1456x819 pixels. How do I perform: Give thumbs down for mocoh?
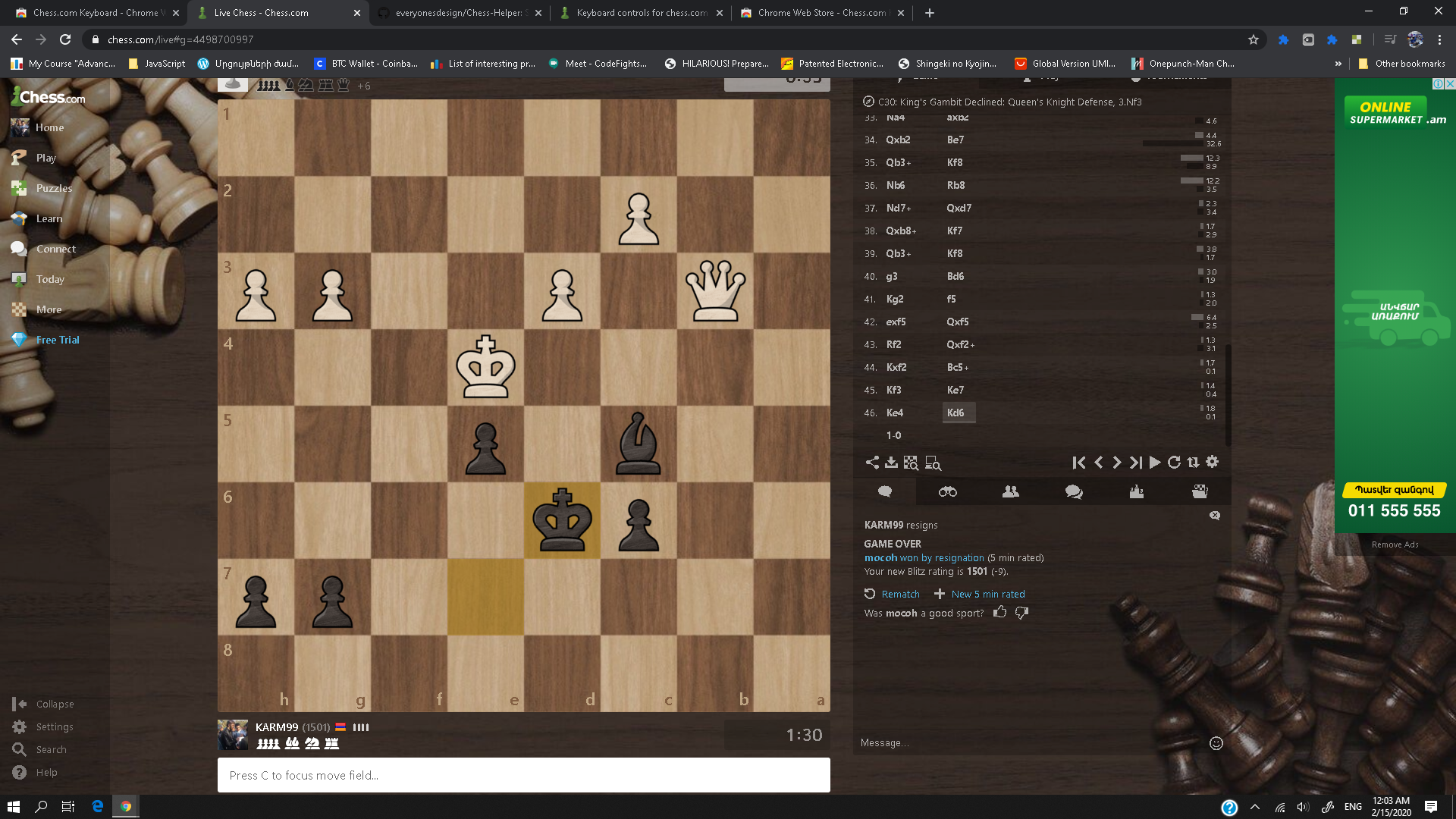pyautogui.click(x=1021, y=613)
